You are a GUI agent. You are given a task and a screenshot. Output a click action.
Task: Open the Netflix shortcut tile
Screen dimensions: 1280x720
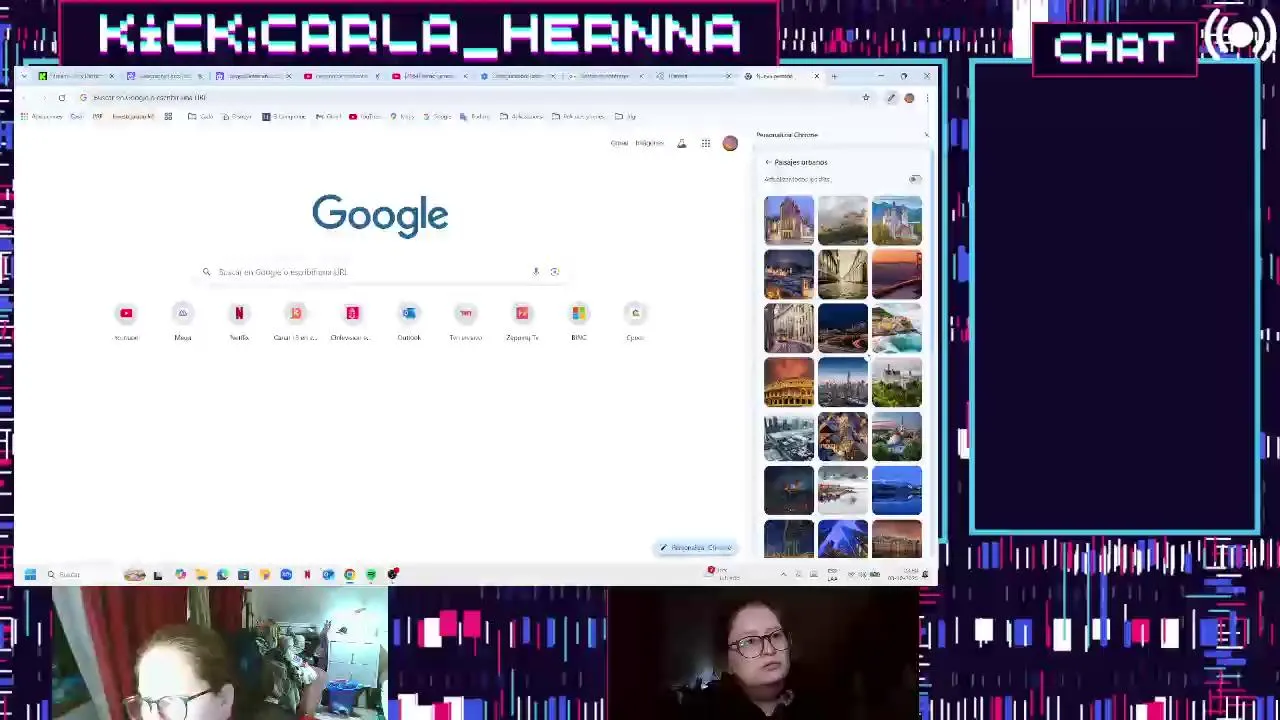pos(239,322)
